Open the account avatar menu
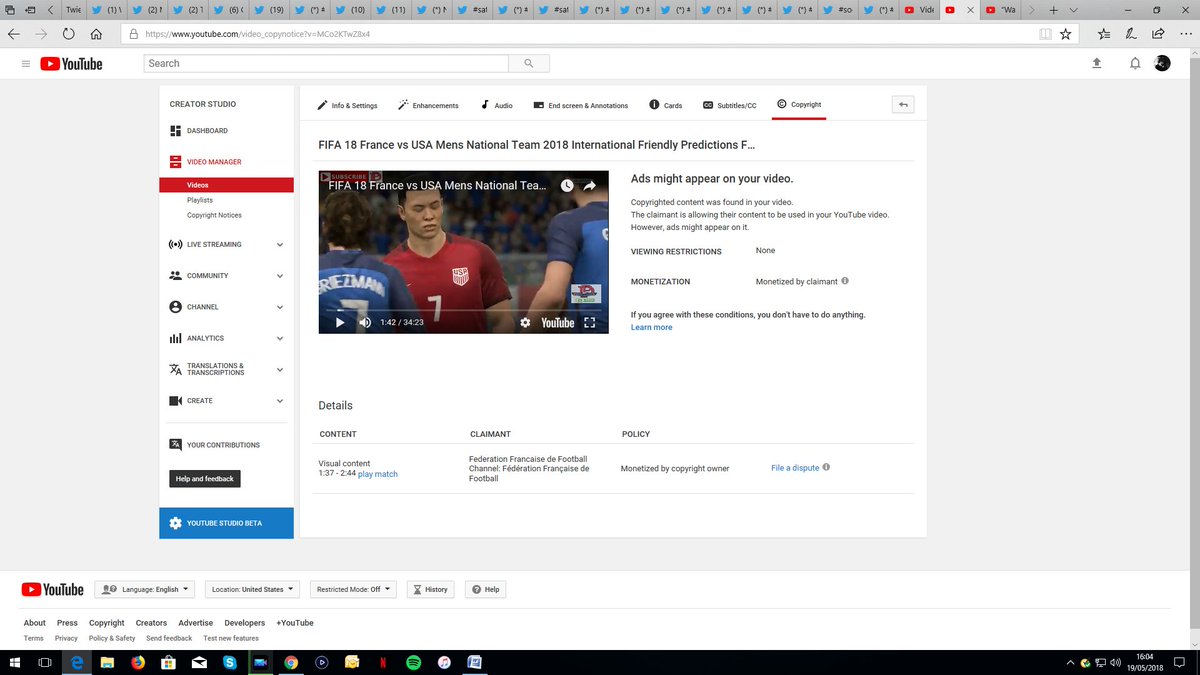 point(1162,63)
